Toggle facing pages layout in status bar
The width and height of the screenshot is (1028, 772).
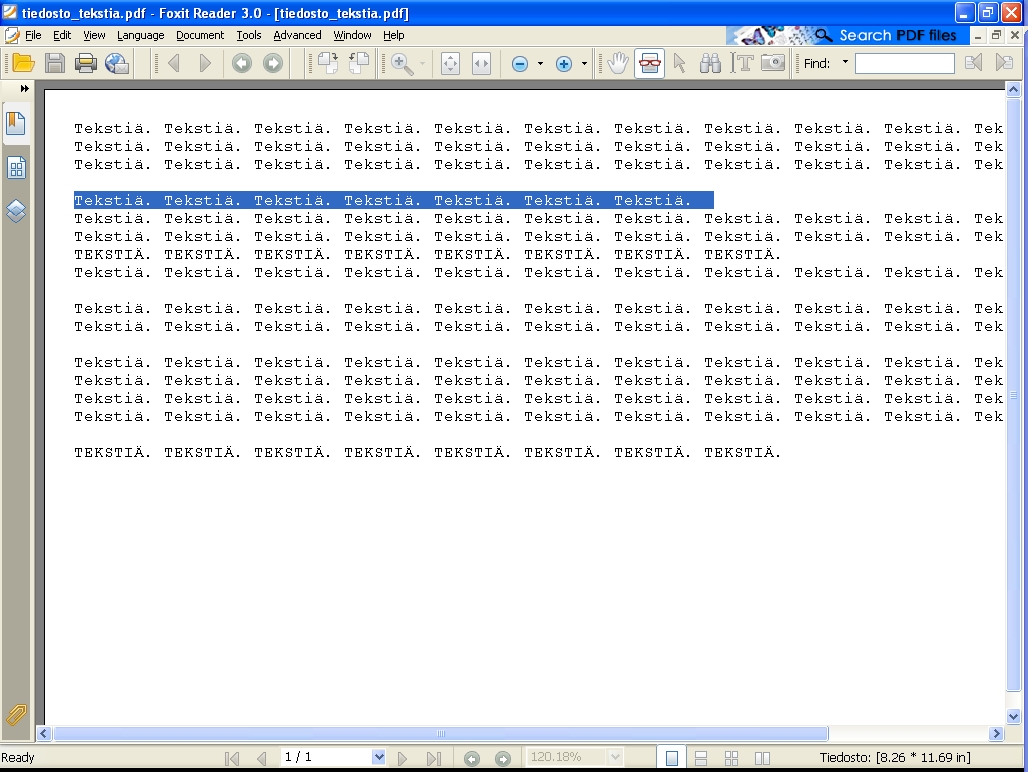click(762, 758)
